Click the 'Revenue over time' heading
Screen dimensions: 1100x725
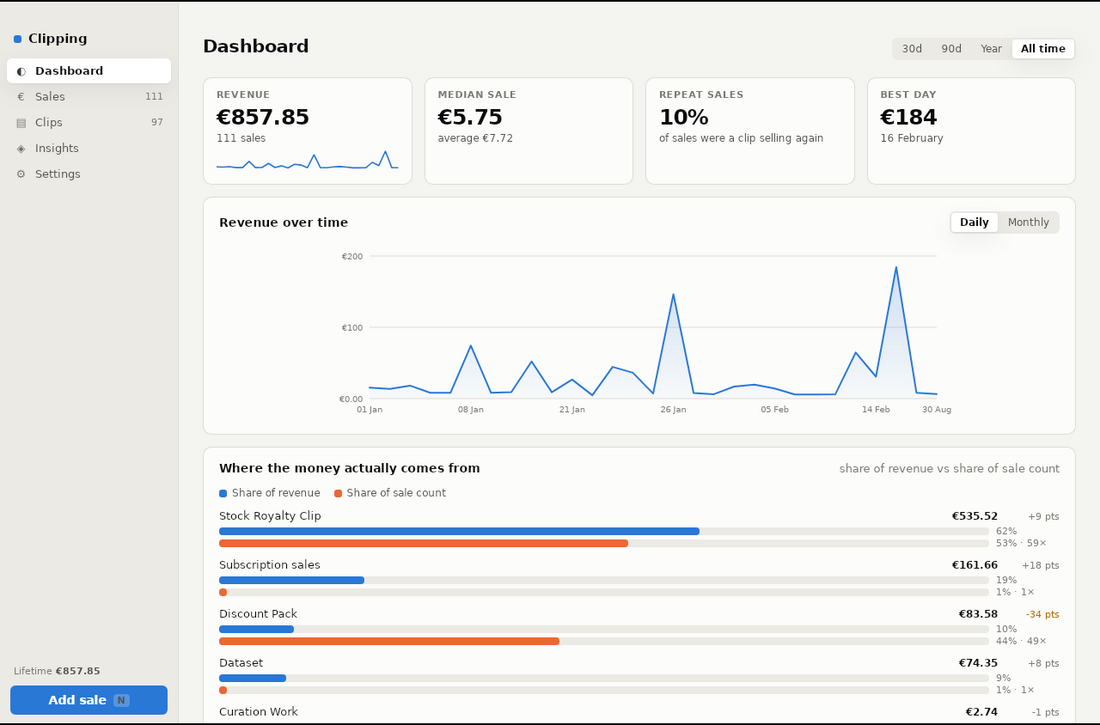[283, 222]
